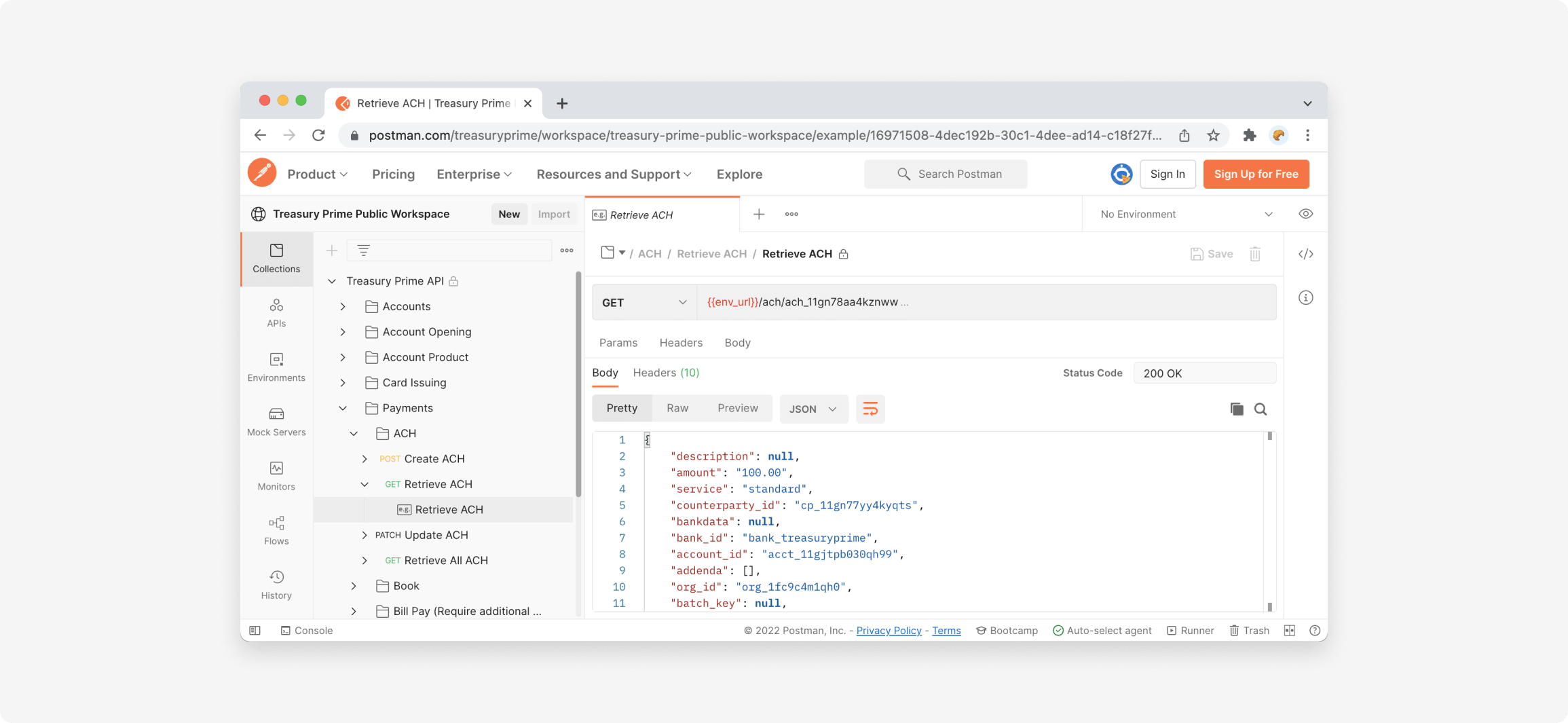
Task: Open the info details icon
Action: click(x=1305, y=297)
